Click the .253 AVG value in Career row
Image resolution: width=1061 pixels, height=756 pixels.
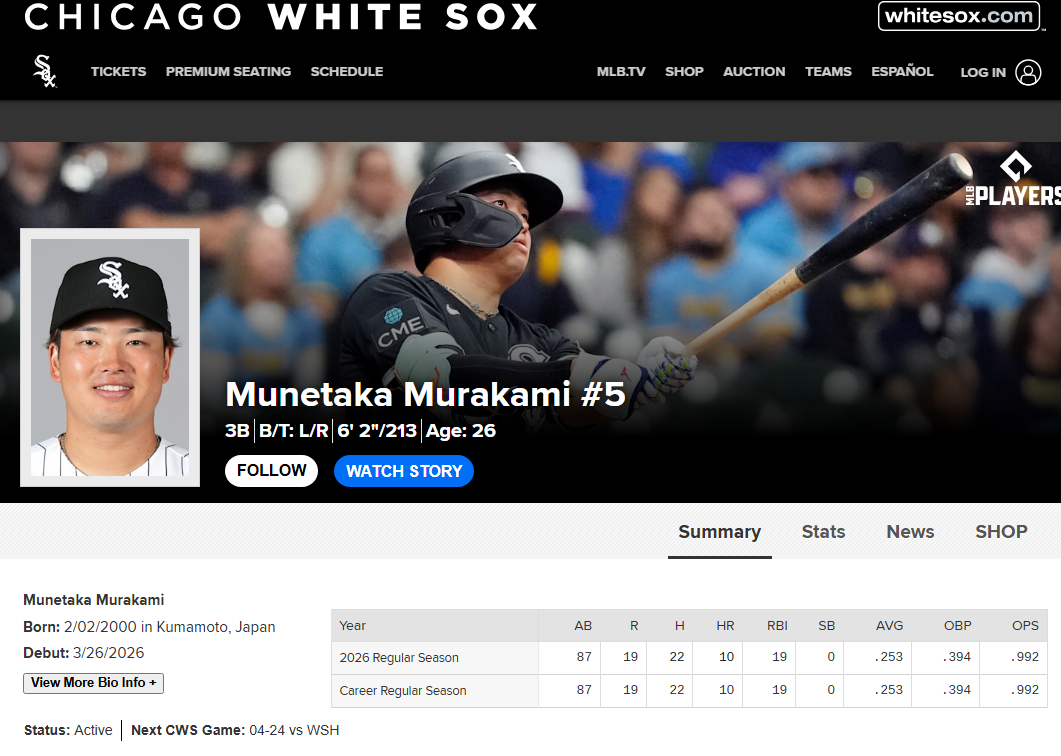tap(888, 690)
